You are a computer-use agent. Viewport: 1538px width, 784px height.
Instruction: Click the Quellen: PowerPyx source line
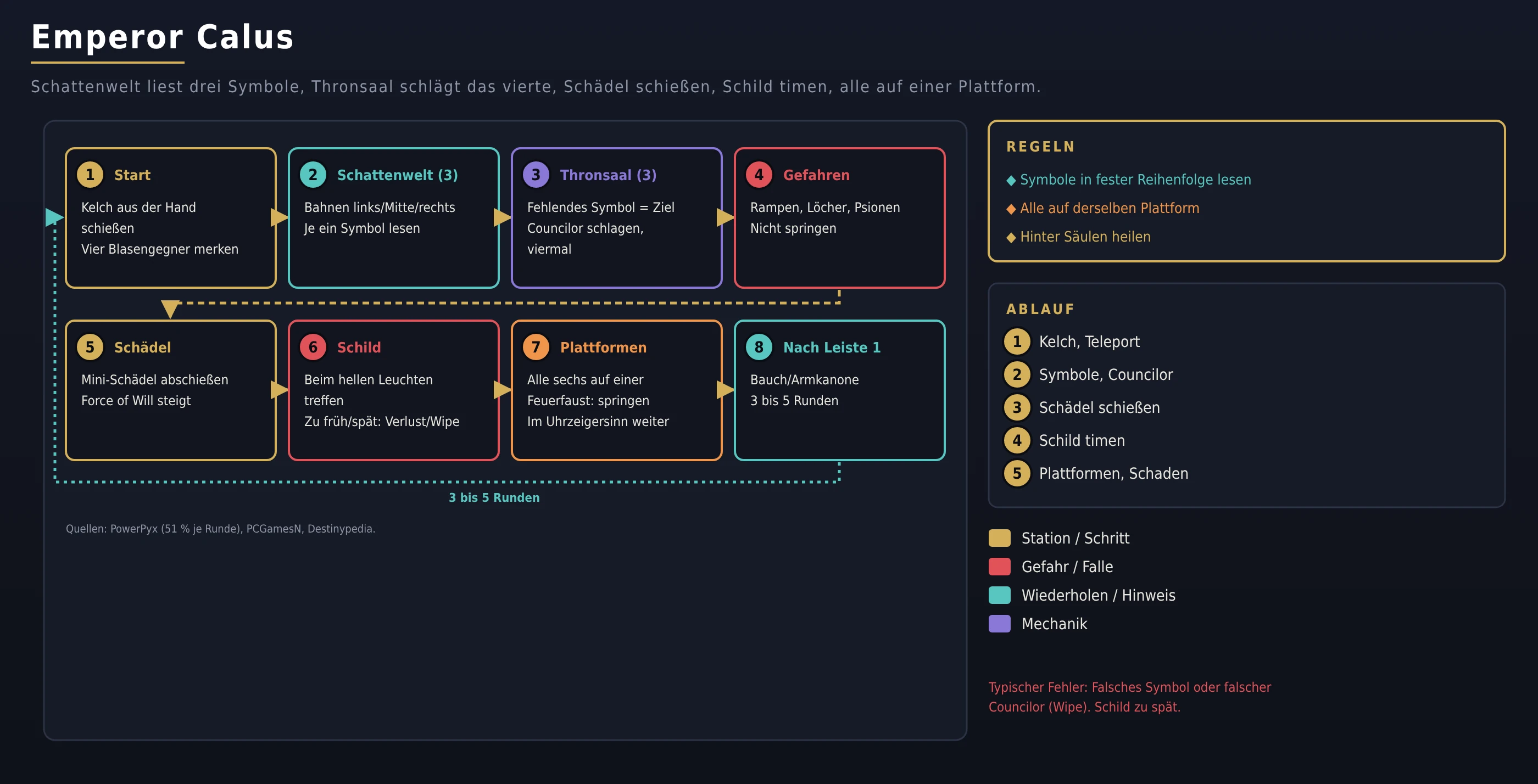pyautogui.click(x=220, y=529)
